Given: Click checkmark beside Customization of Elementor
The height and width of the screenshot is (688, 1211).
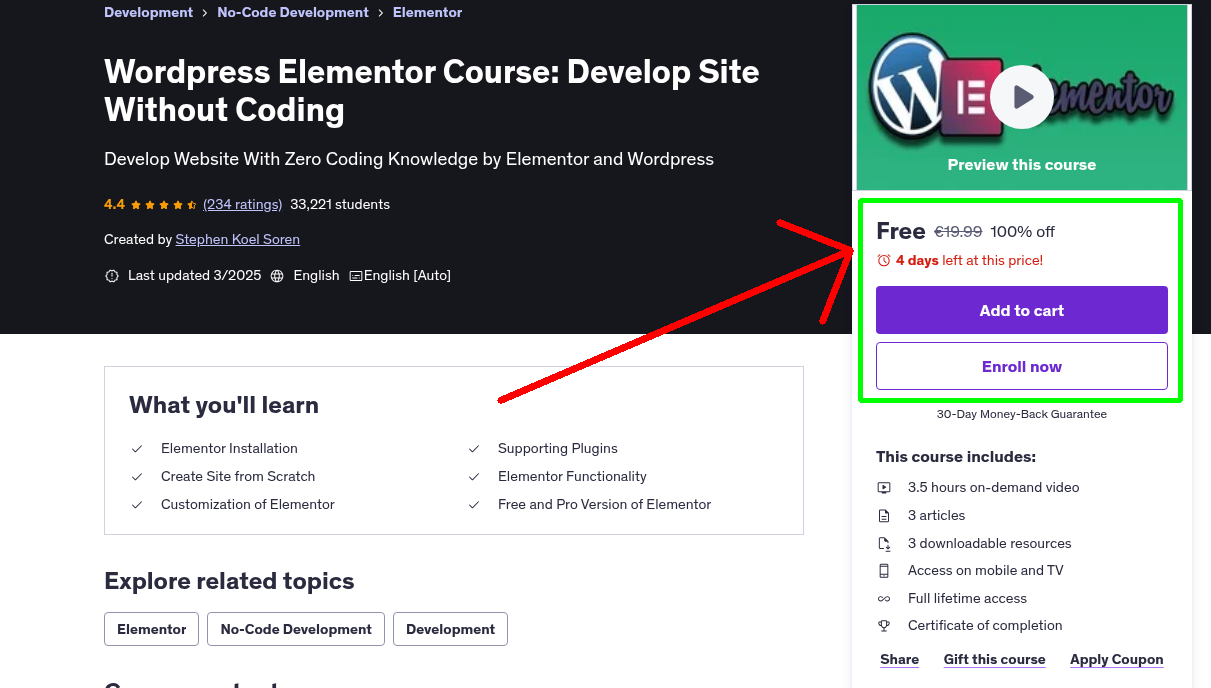Looking at the screenshot, I should click(137, 505).
